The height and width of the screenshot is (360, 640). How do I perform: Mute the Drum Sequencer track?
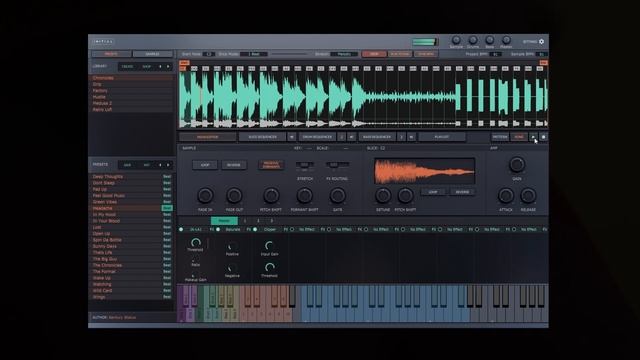coord(351,137)
